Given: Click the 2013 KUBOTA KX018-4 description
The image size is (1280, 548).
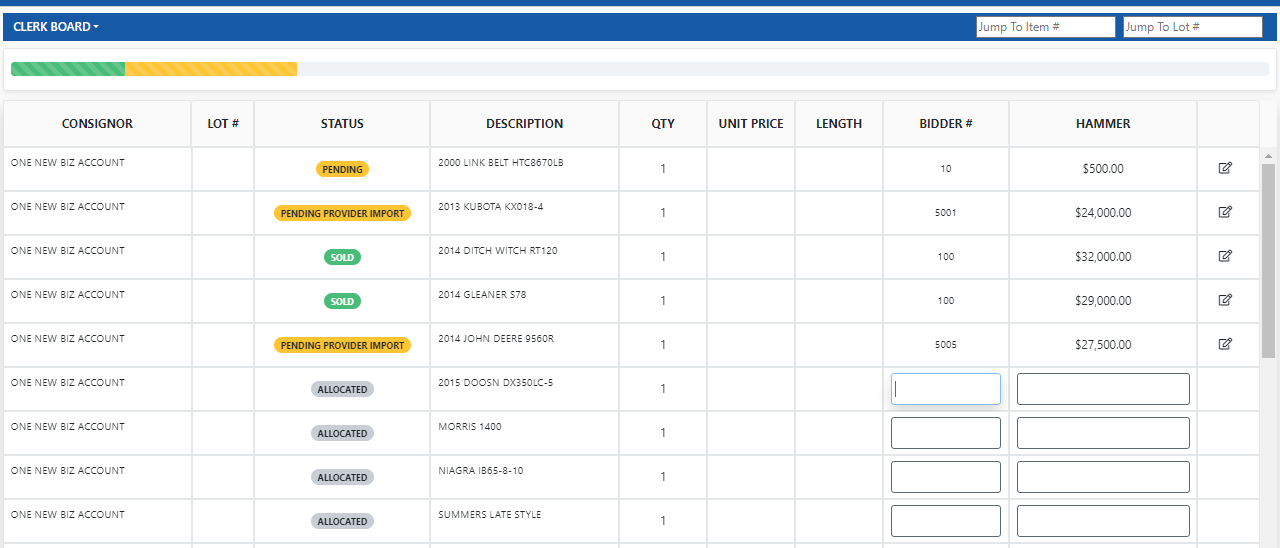Looking at the screenshot, I should click(491, 206).
